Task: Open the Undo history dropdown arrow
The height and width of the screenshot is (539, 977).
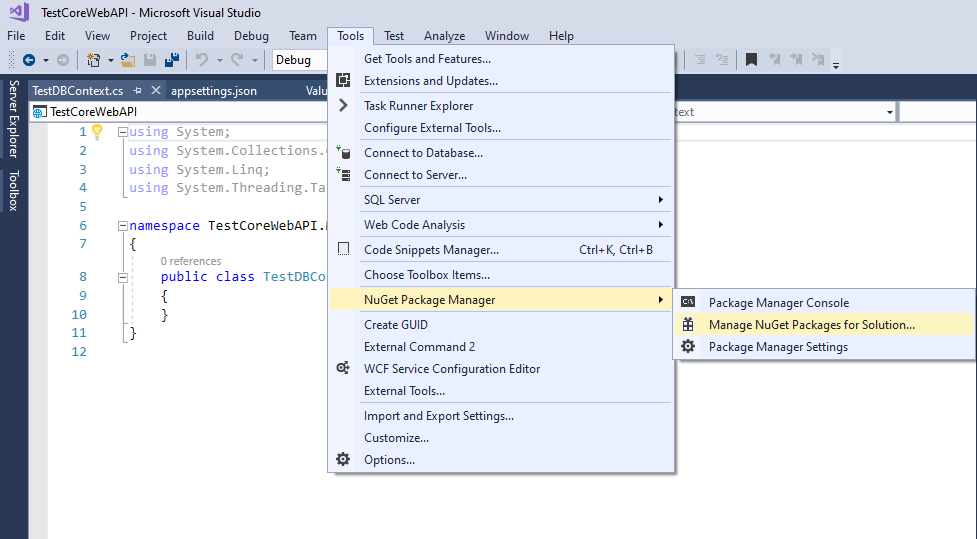Action: (219, 60)
